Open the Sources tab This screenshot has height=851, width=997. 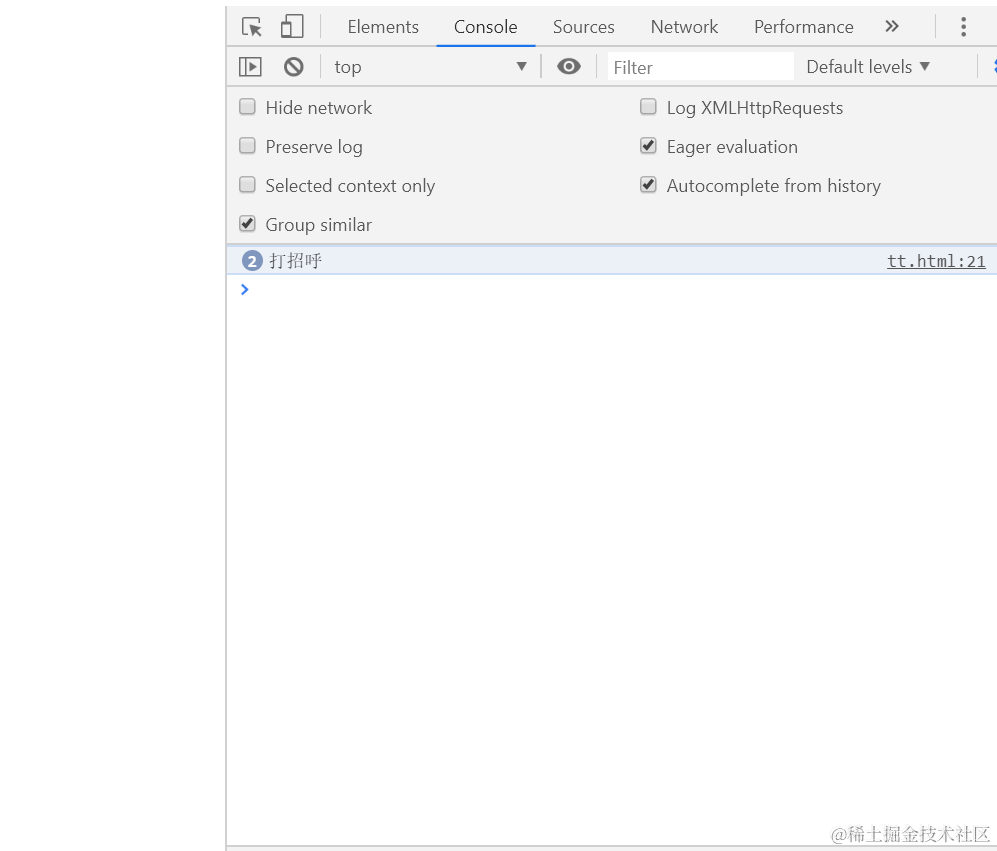583,27
